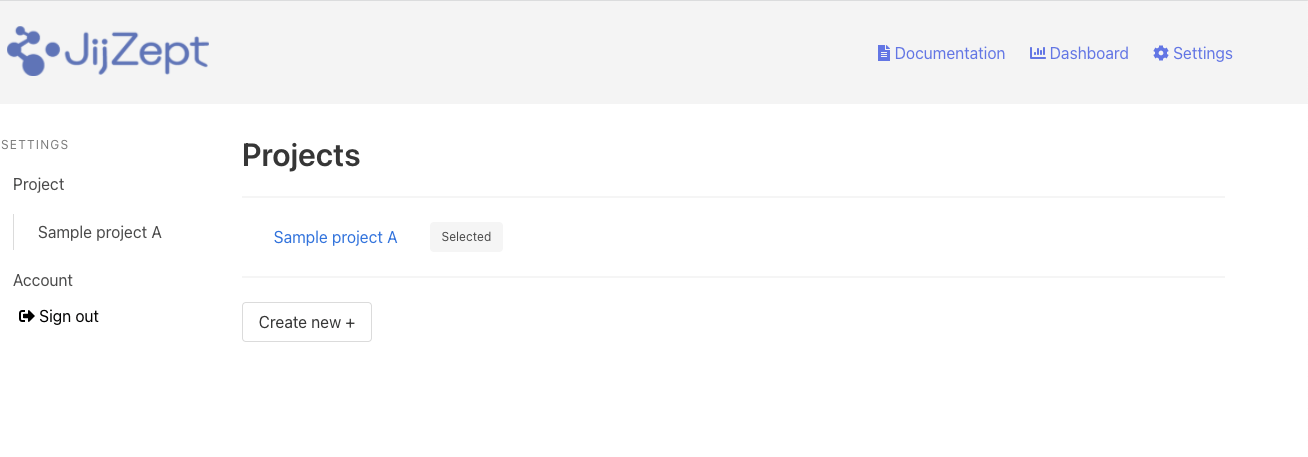Click empty area of Sample project row

coord(850,237)
